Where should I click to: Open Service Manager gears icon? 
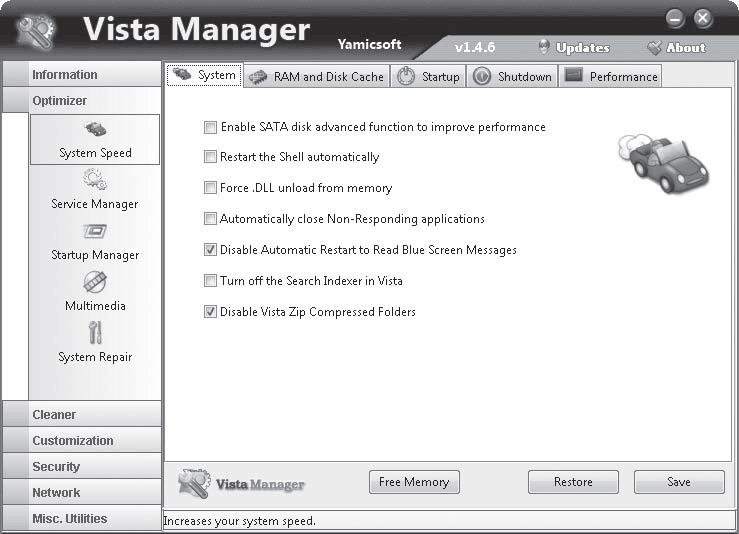[95, 180]
